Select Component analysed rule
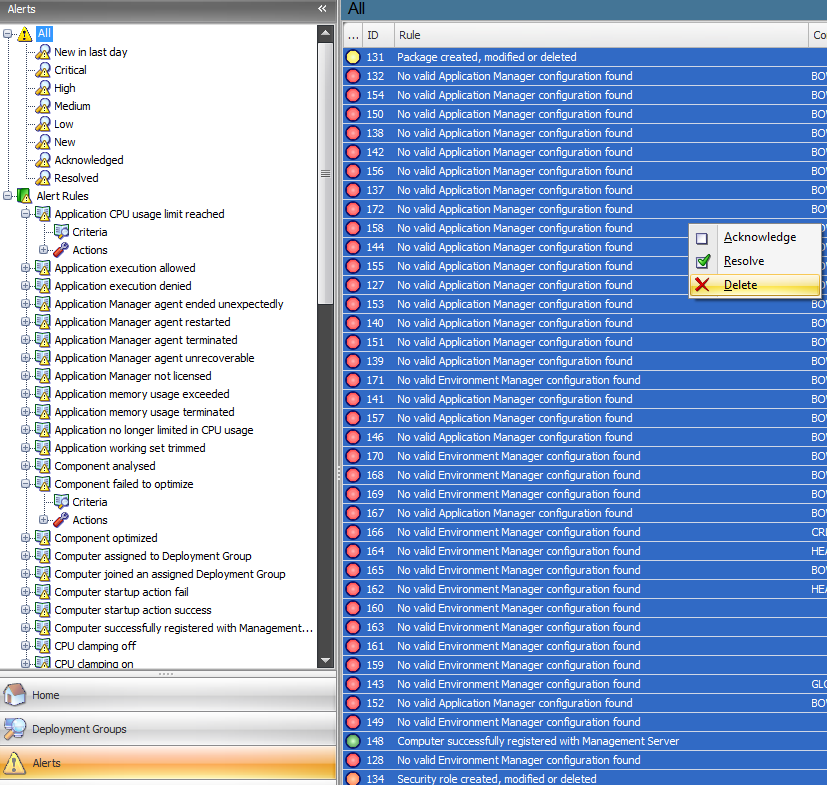This screenshot has height=785, width=827. pyautogui.click(x=105, y=466)
